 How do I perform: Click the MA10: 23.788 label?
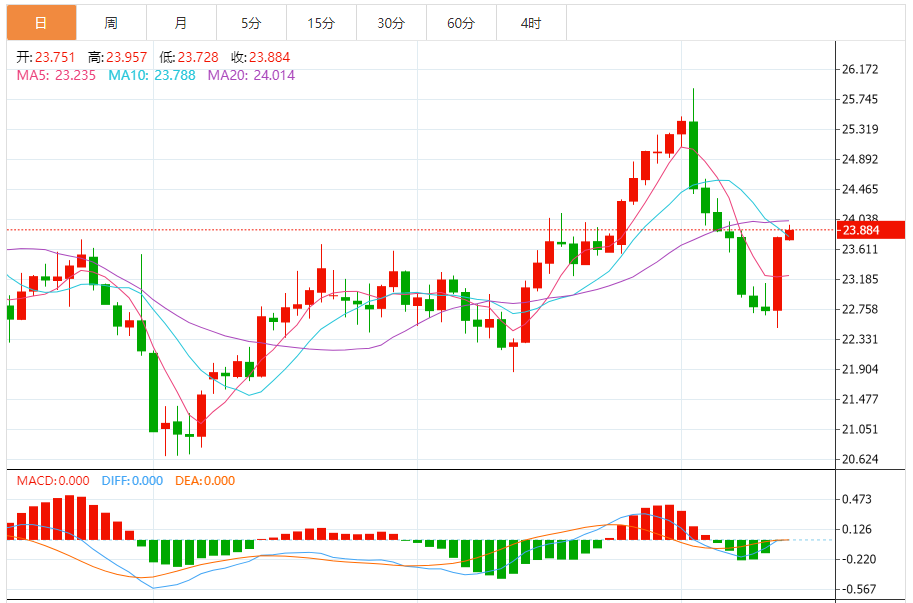[x=152, y=75]
